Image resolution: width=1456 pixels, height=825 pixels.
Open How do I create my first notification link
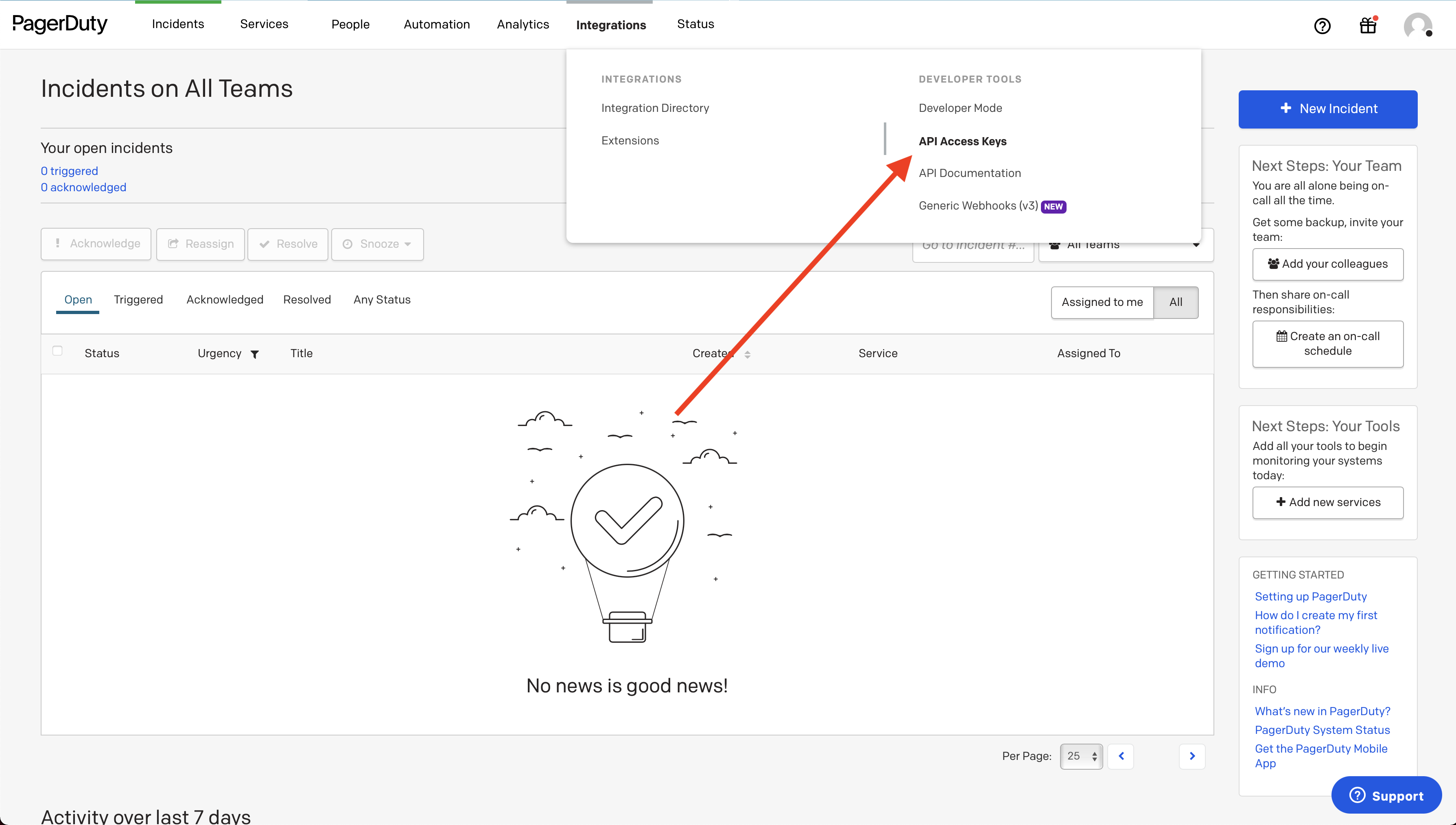coord(1316,623)
